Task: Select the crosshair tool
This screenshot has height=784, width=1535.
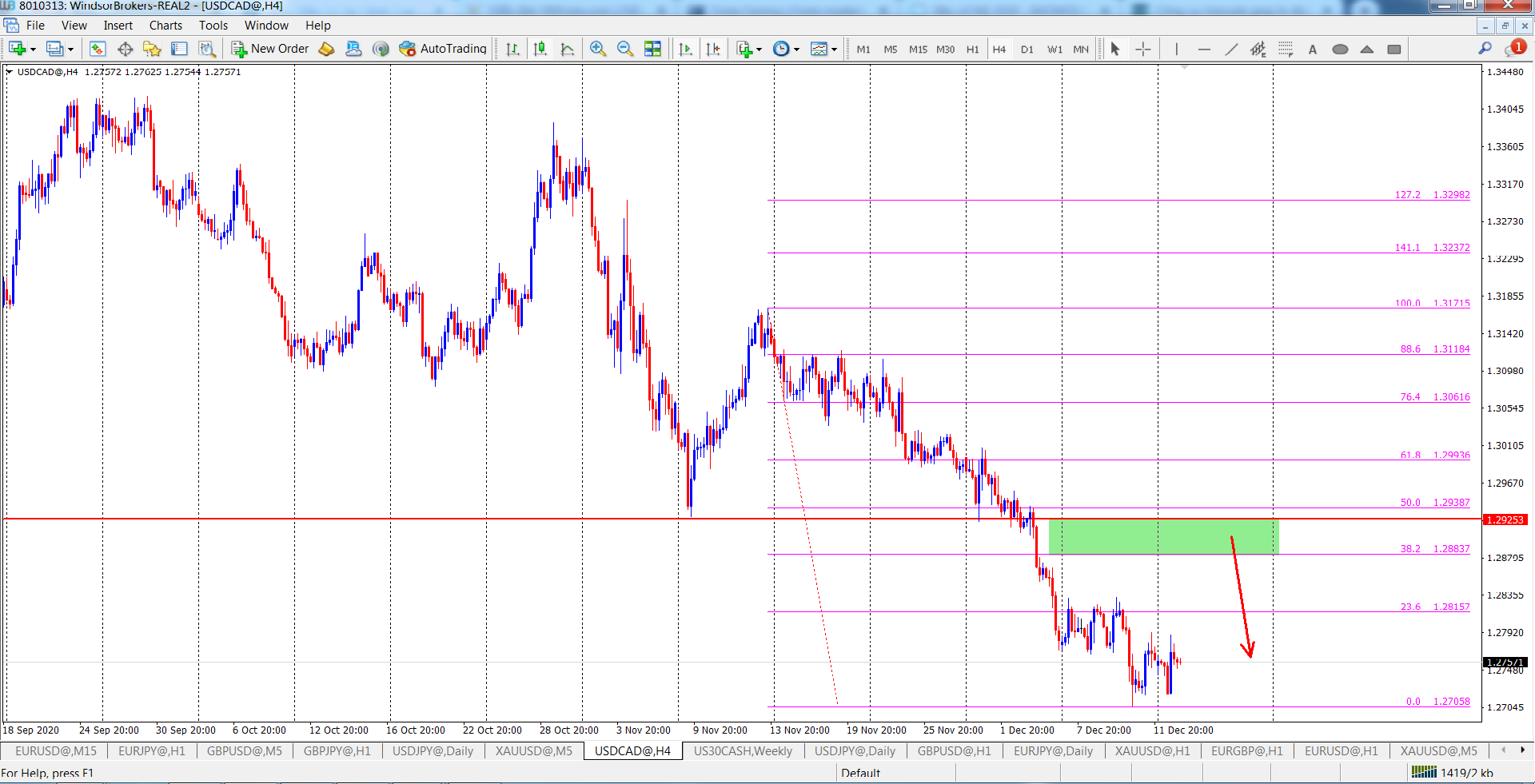Action: point(1143,49)
